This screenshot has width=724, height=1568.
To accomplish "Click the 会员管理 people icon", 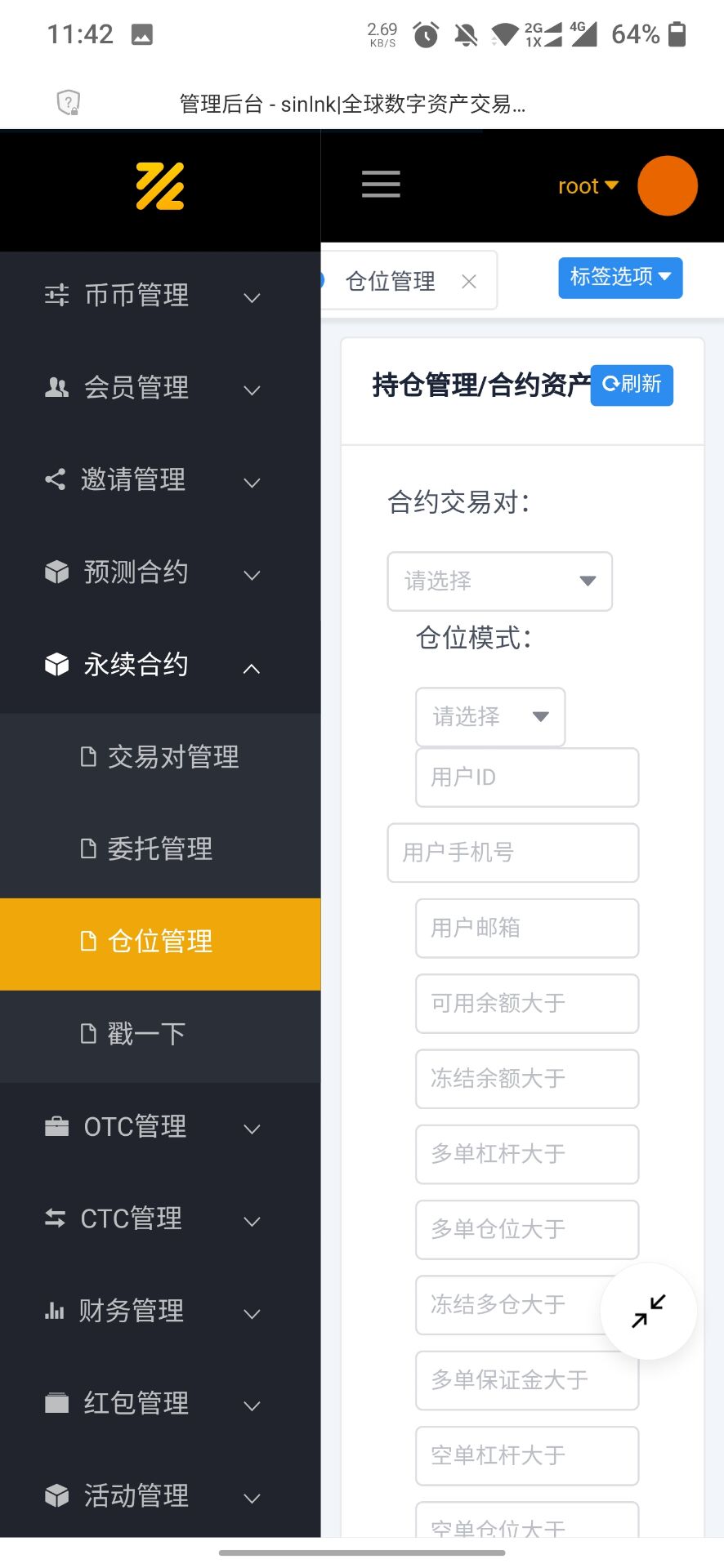I will point(56,387).
